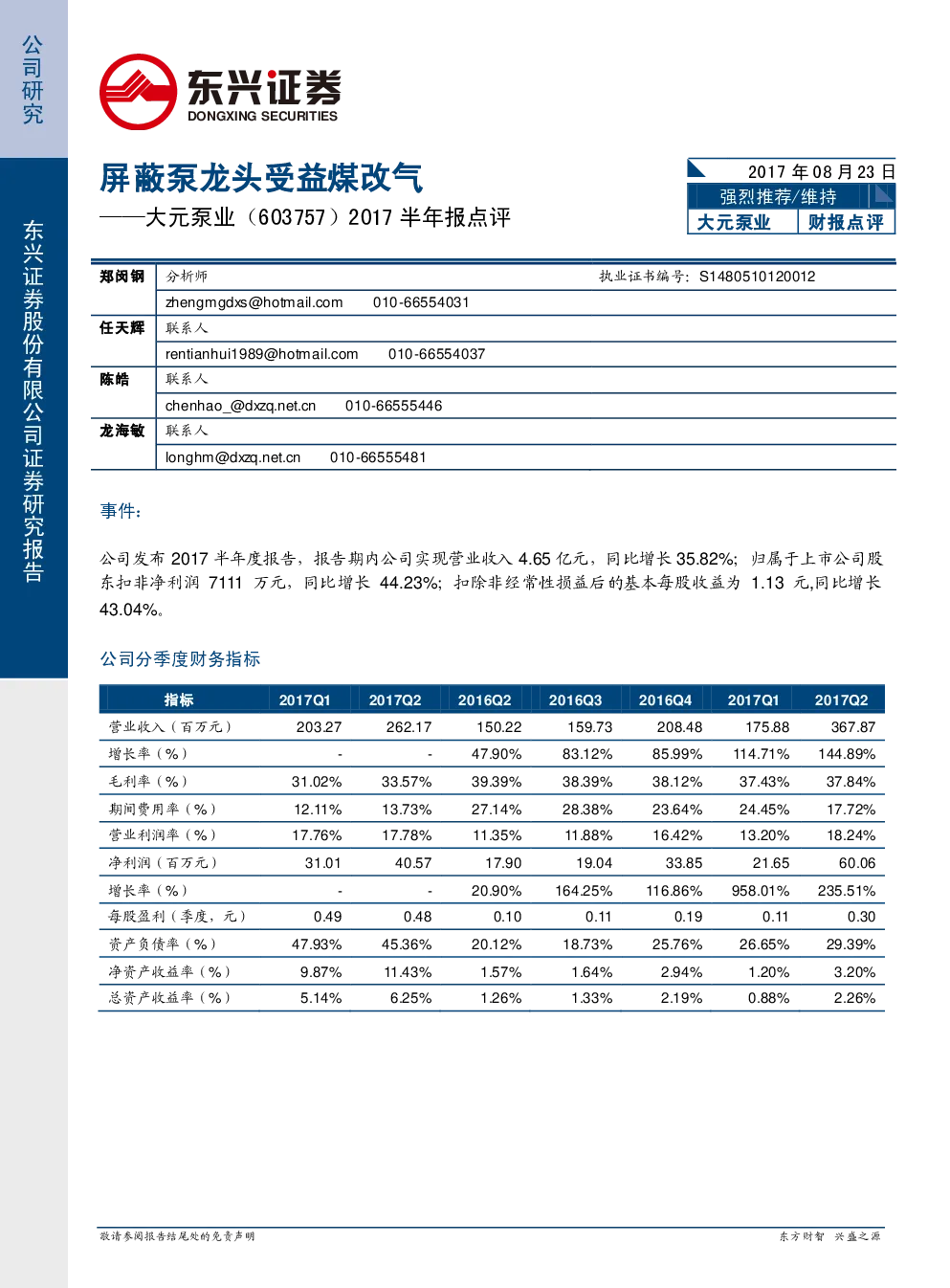Click email rentianhui1989@hotmail.com

[x=261, y=354]
